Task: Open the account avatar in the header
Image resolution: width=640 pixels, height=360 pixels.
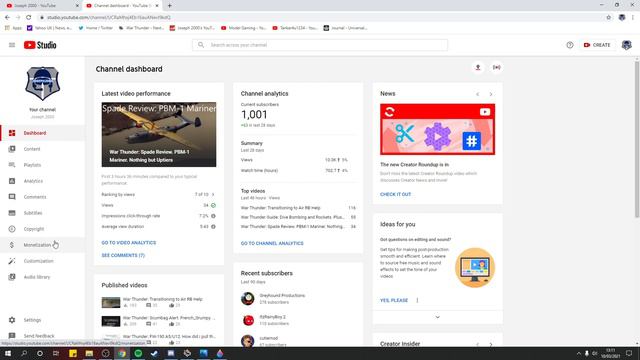Action: pyautogui.click(x=627, y=45)
